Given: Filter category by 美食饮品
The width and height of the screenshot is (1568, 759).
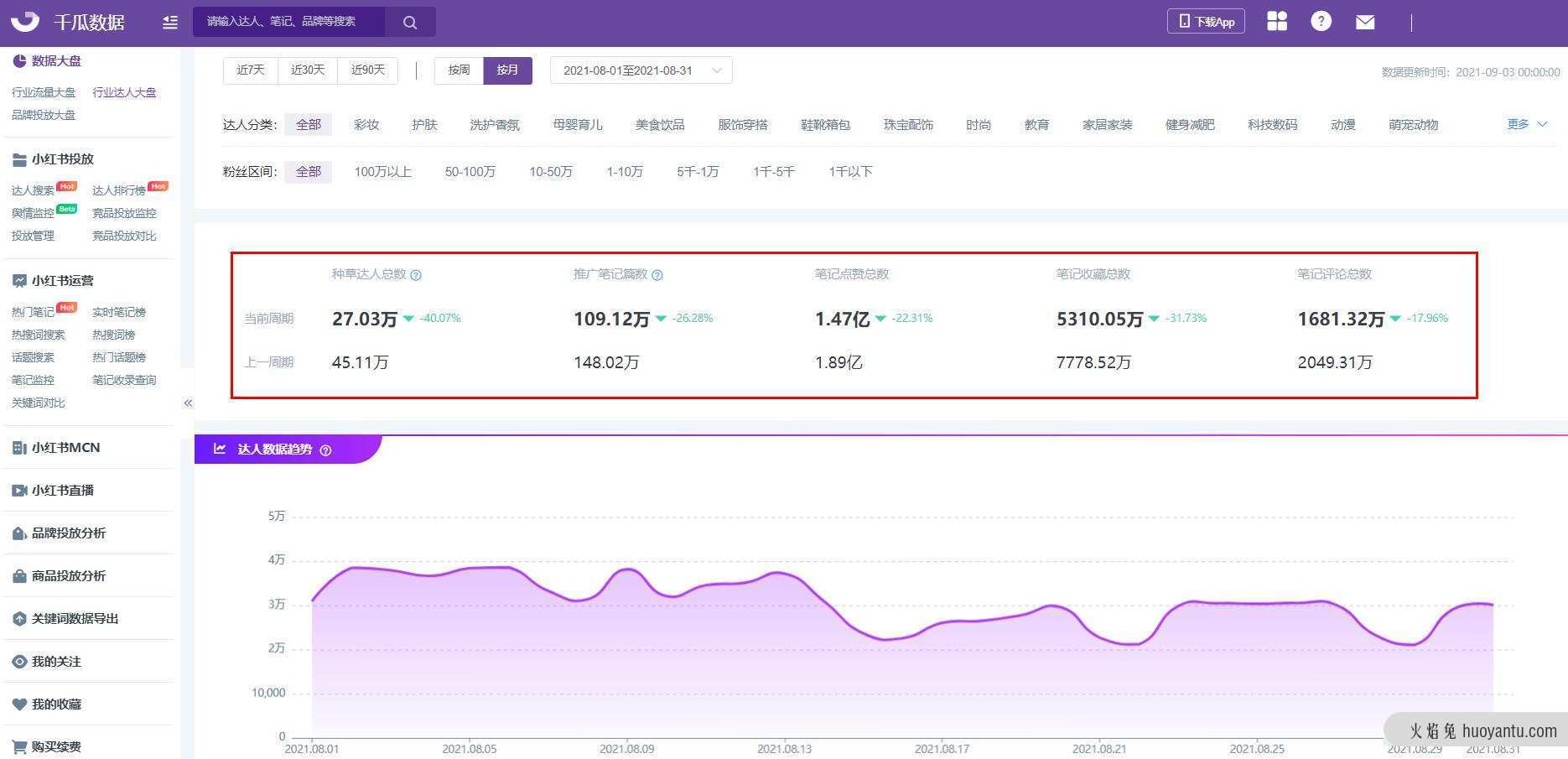Looking at the screenshot, I should (x=660, y=125).
